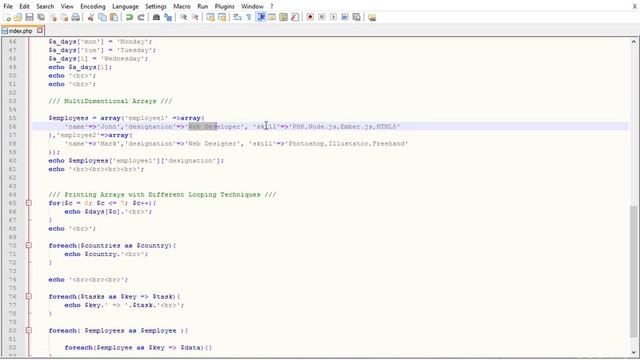Open the Edit menu
Image resolution: width=640 pixels, height=360 pixels.
(x=24, y=6)
